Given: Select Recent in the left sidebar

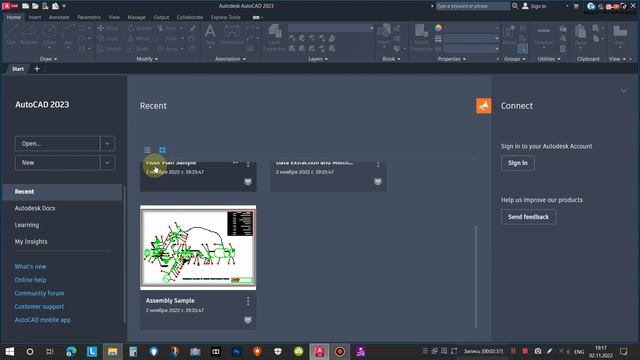Looking at the screenshot, I should [x=62, y=192].
